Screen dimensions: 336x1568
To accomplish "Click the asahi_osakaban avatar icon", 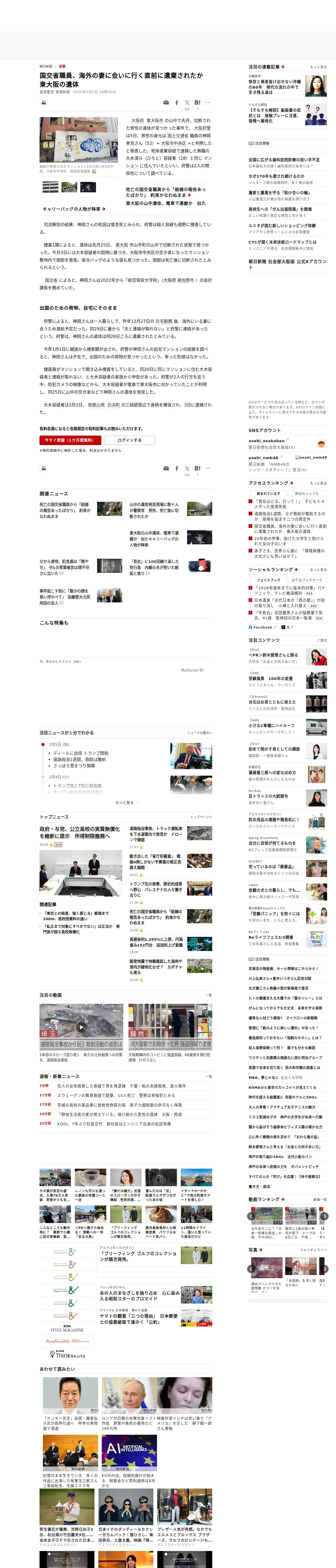I will (x=321, y=444).
